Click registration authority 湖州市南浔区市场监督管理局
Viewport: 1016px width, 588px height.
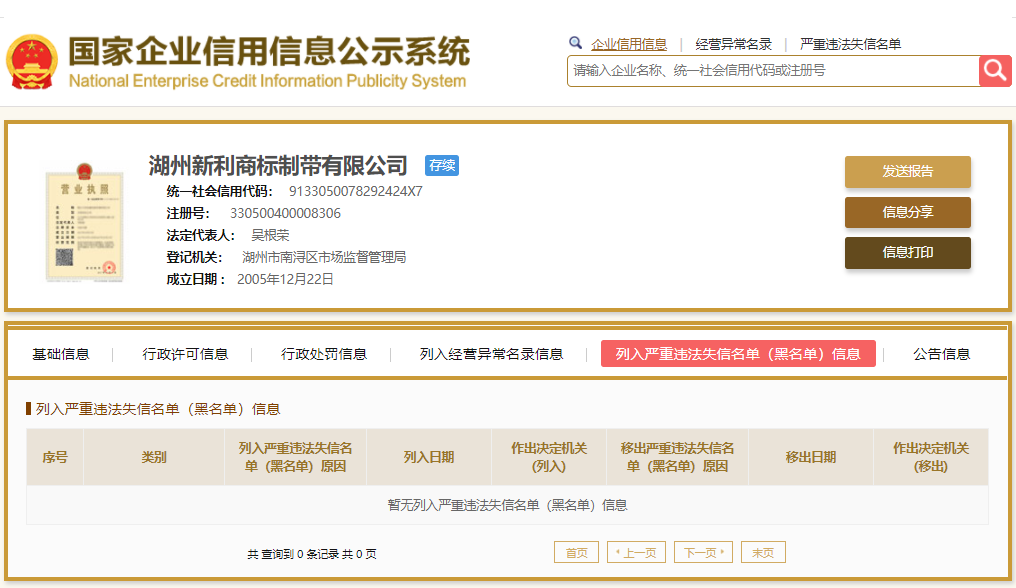coord(324,257)
